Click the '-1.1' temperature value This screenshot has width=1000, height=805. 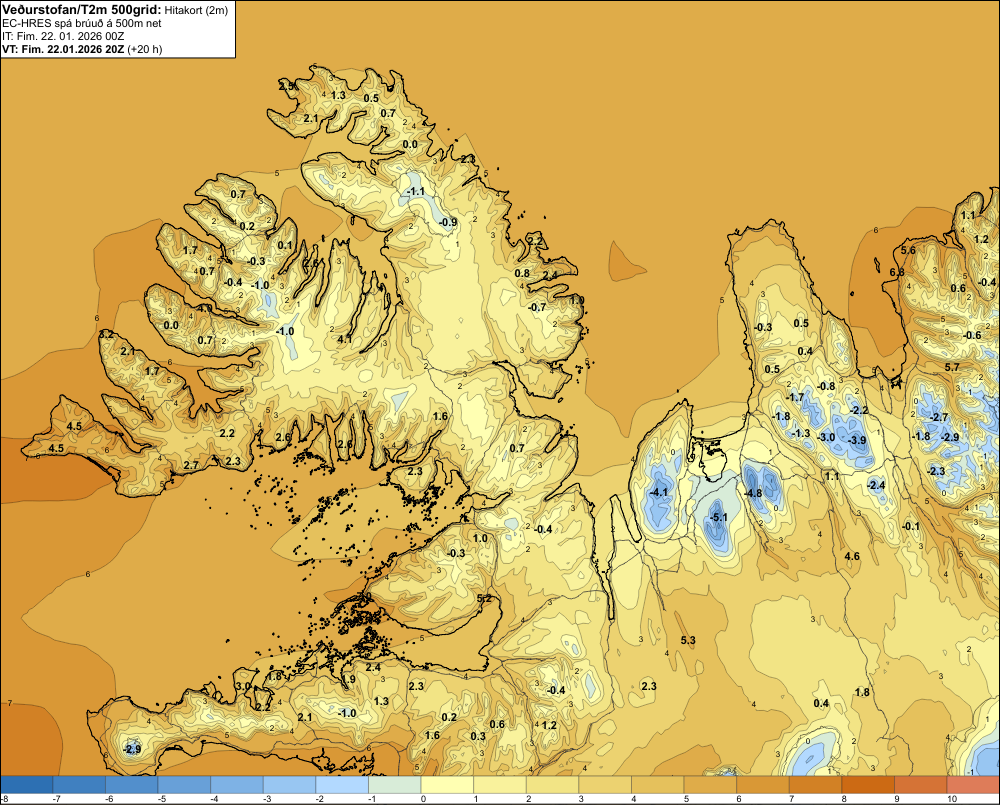416,191
